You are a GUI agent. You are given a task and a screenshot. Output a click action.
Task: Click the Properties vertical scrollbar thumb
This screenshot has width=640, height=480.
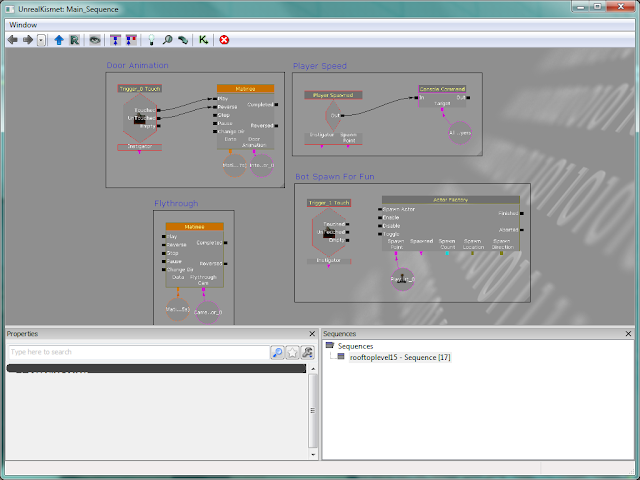313,410
